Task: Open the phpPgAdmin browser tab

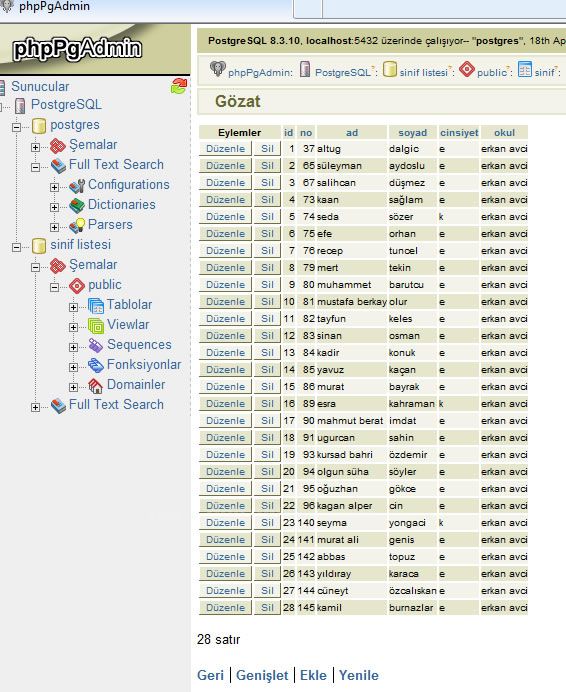Action: click(146, 8)
